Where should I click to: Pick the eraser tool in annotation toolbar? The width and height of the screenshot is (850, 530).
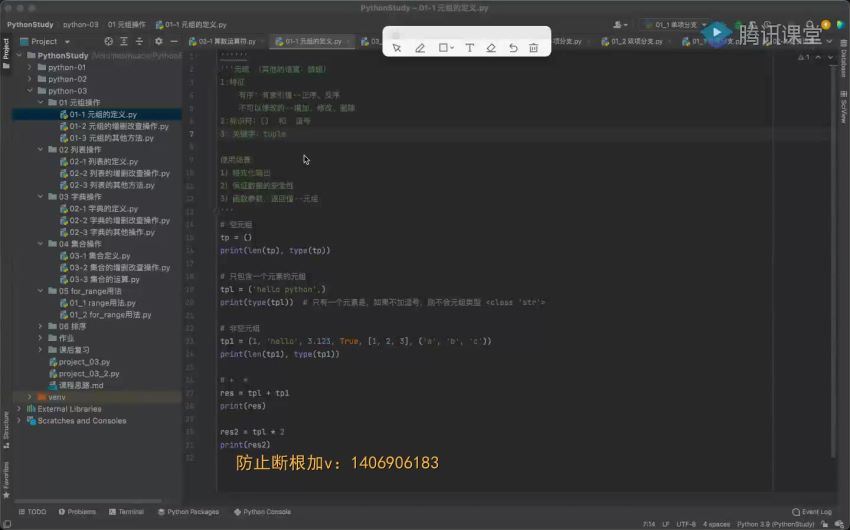click(x=491, y=48)
